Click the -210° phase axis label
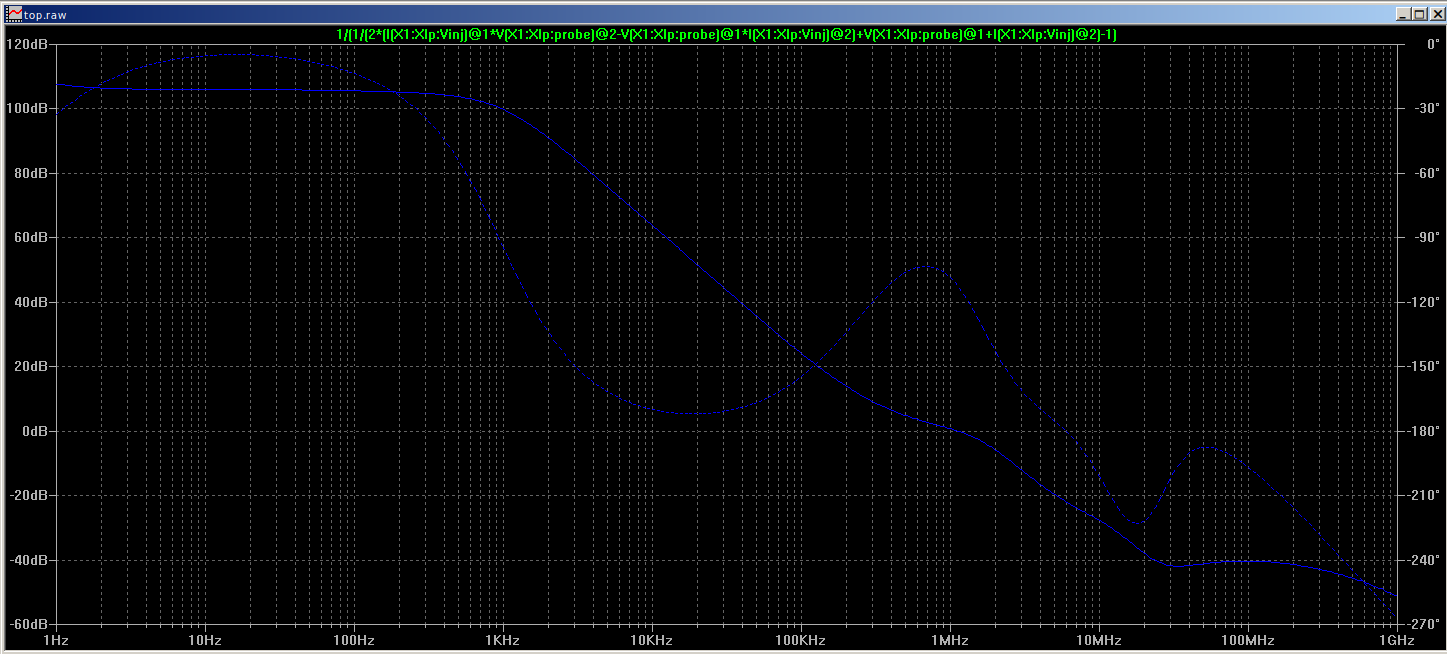1447x654 pixels. click(1421, 495)
